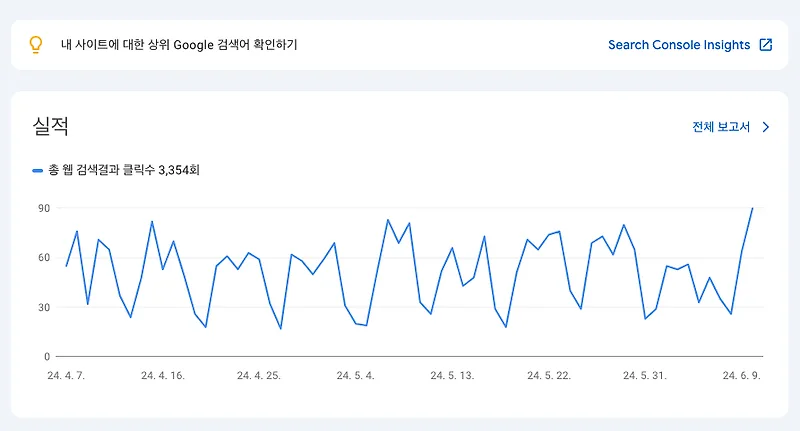Select the 24. 4. 7. date label
This screenshot has width=800, height=431.
[66, 376]
